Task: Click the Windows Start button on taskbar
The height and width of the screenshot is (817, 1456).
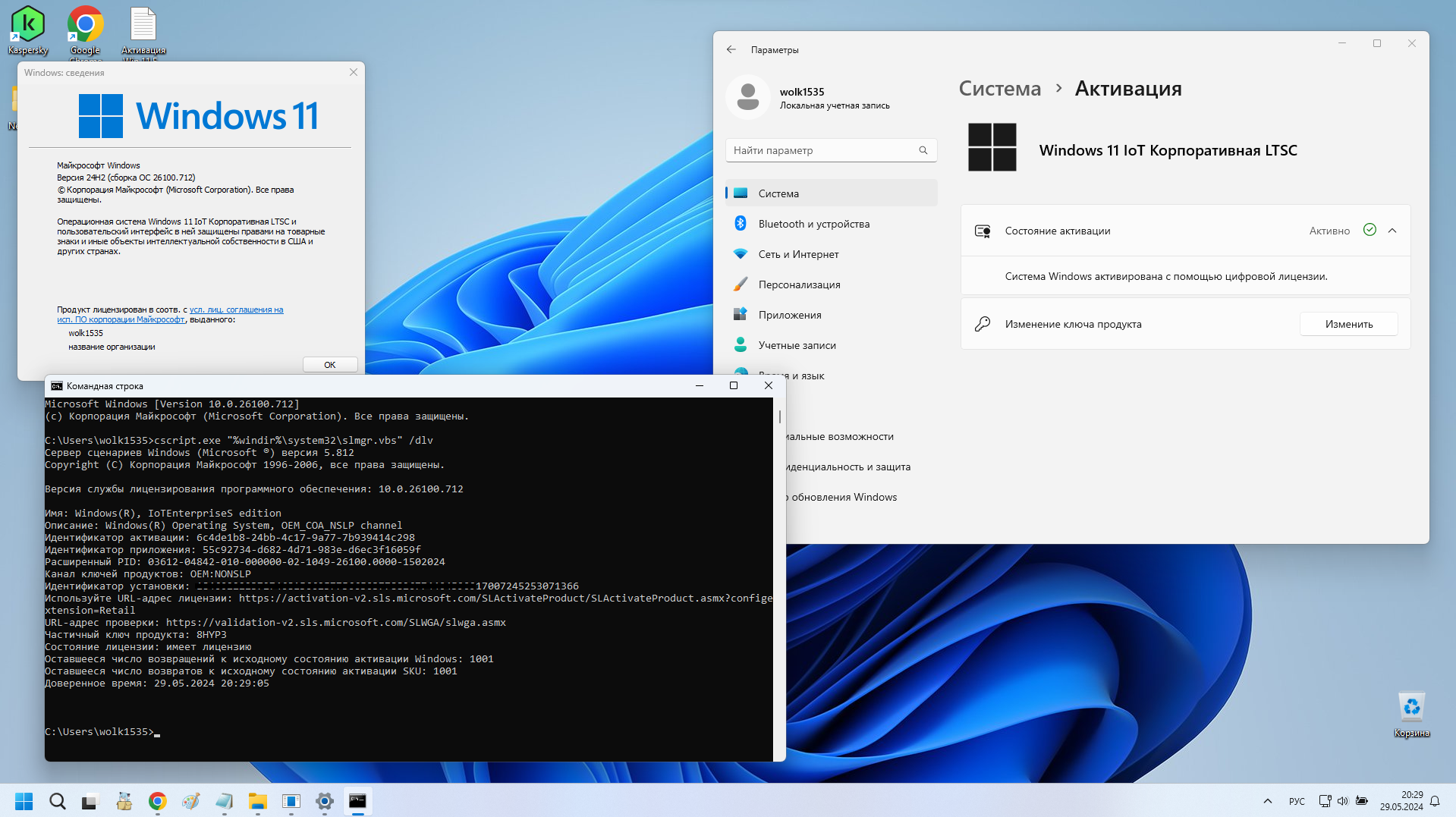Action: 24,801
